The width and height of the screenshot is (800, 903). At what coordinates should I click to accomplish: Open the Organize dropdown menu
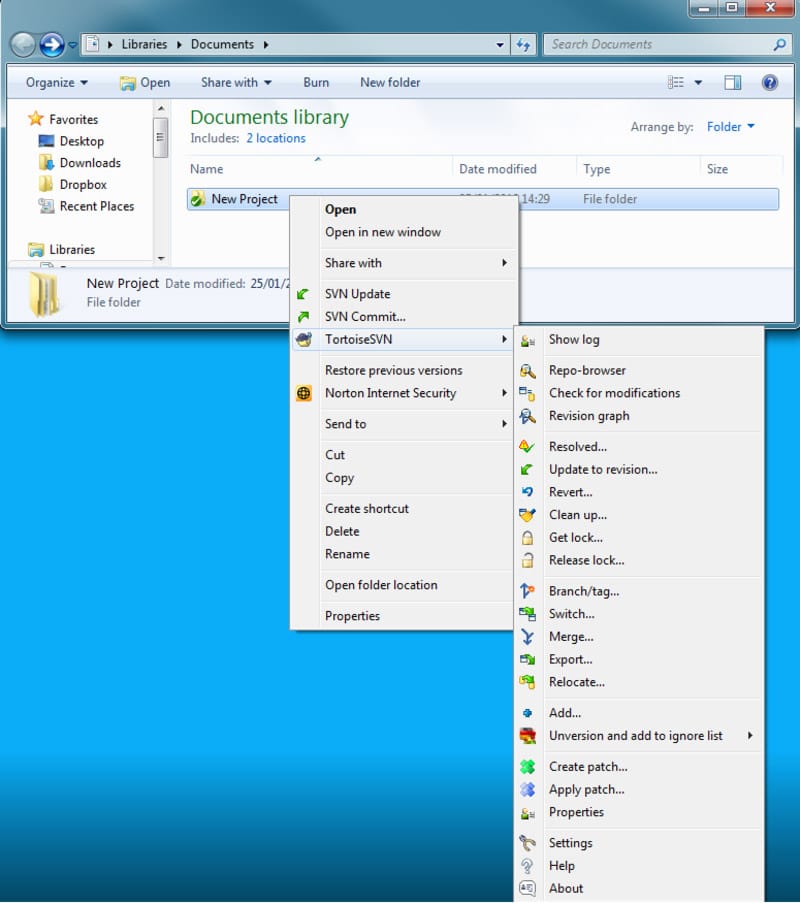tap(57, 83)
